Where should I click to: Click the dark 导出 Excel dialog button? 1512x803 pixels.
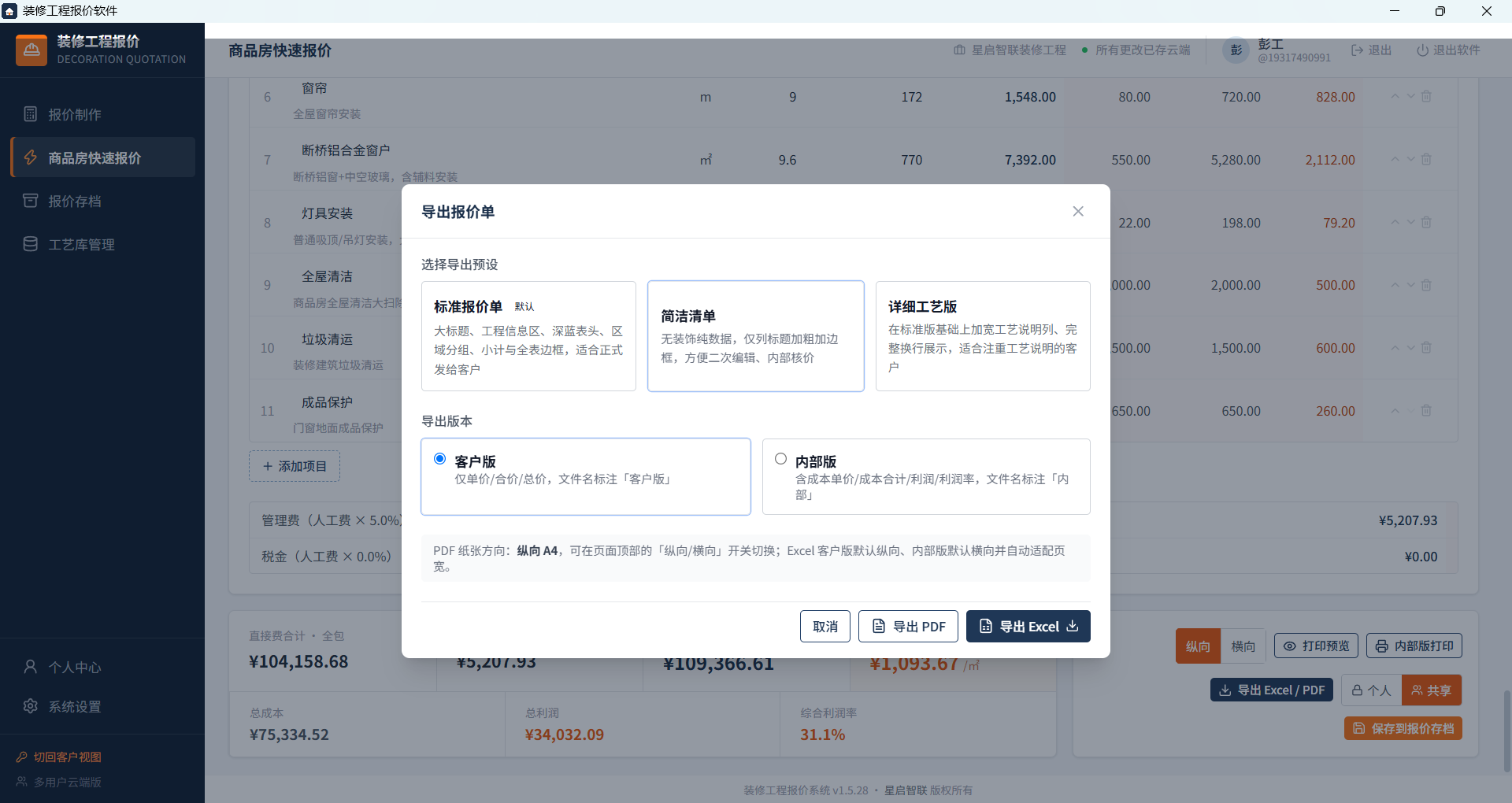1028,627
